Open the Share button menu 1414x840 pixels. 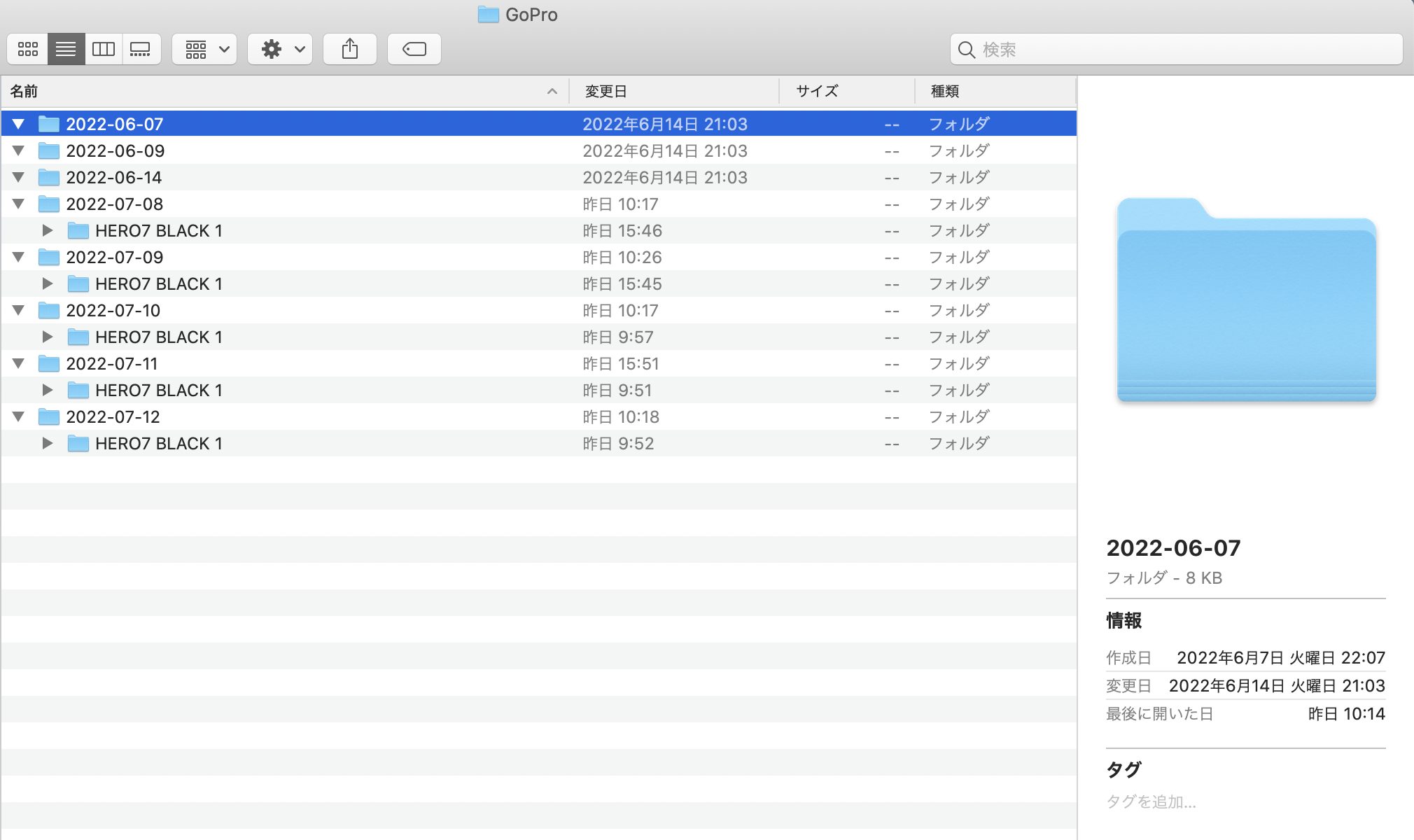350,49
